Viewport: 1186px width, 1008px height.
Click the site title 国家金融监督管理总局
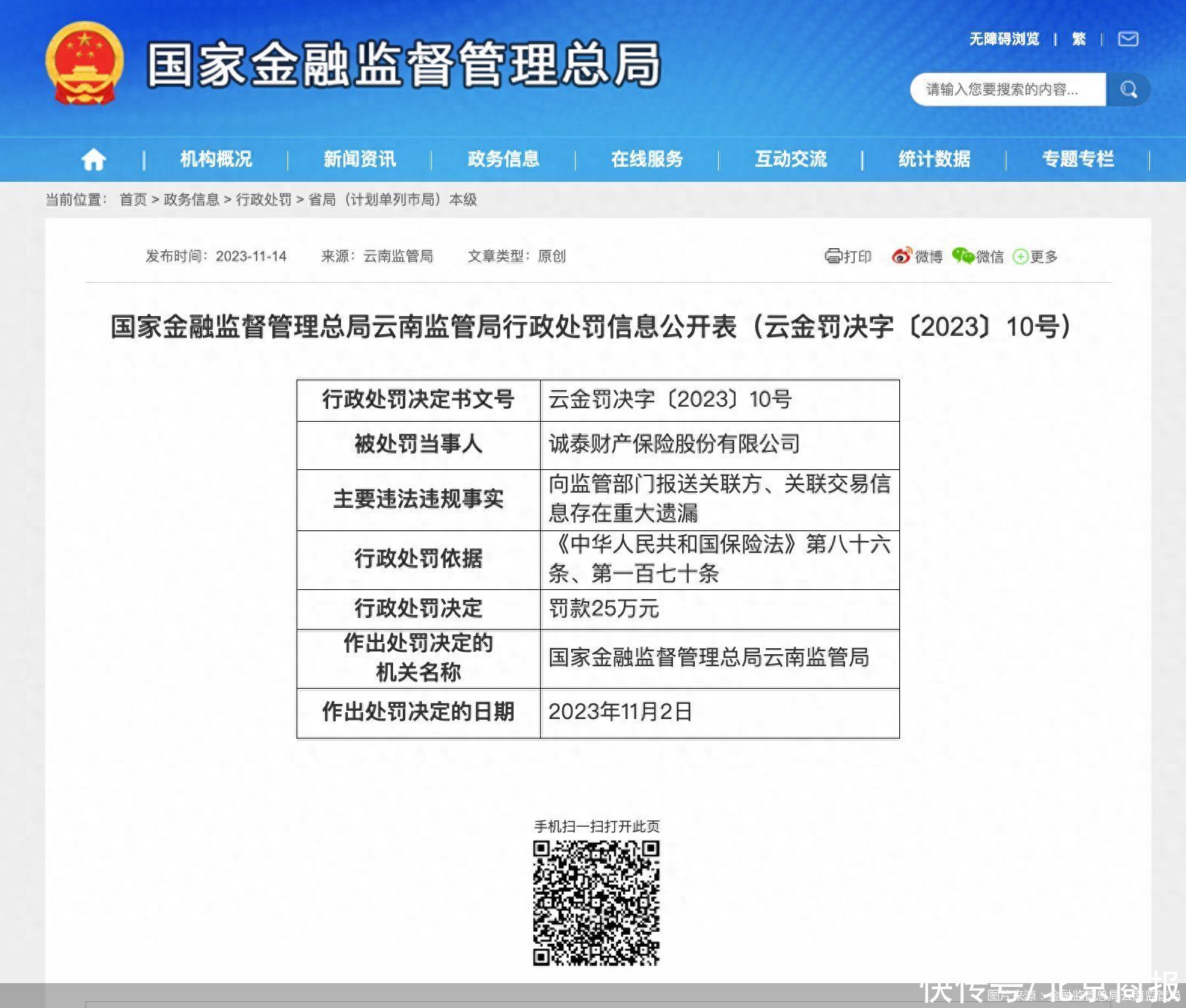(x=404, y=64)
